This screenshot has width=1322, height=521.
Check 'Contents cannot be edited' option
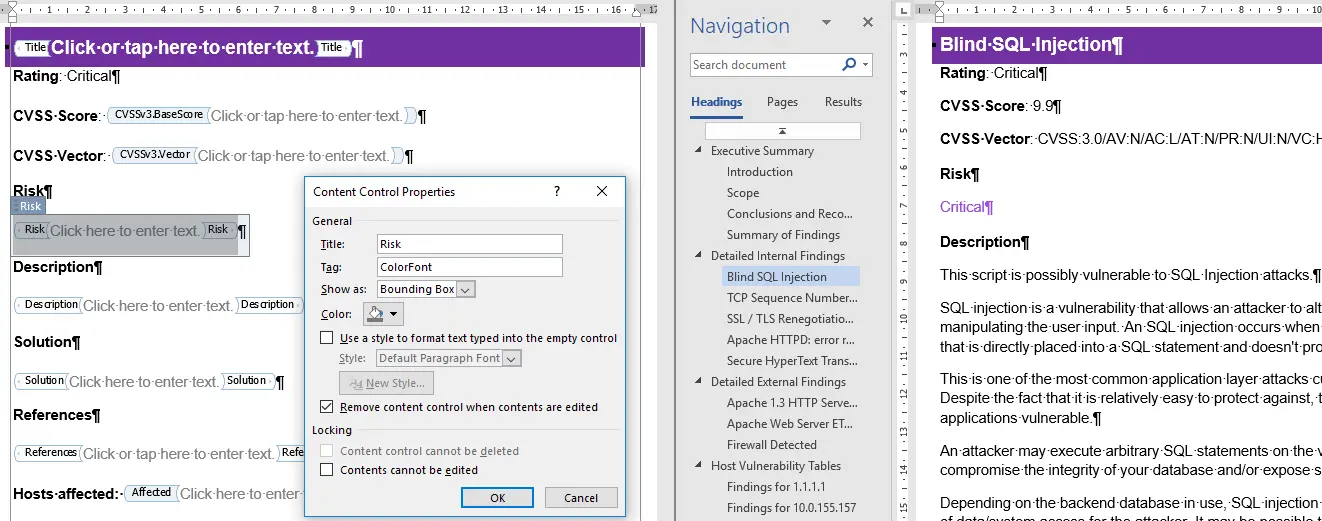326,470
